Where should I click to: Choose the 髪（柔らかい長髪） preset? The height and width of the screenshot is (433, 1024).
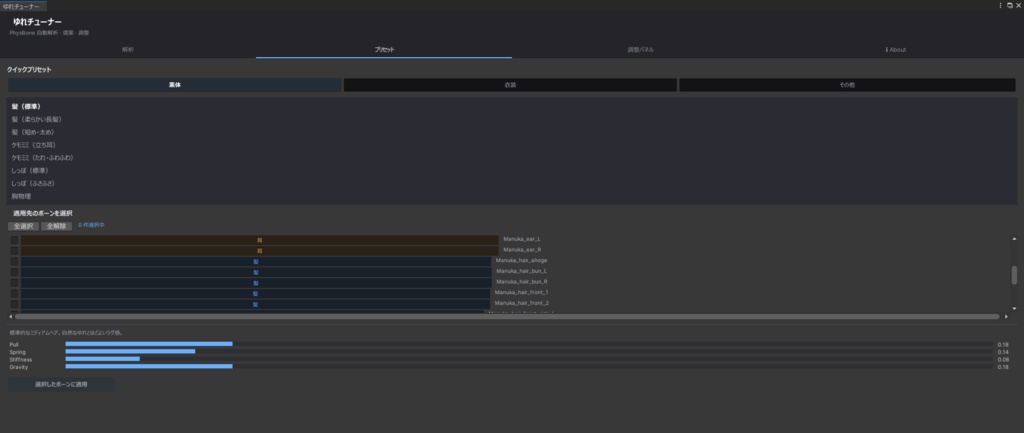click(512, 119)
